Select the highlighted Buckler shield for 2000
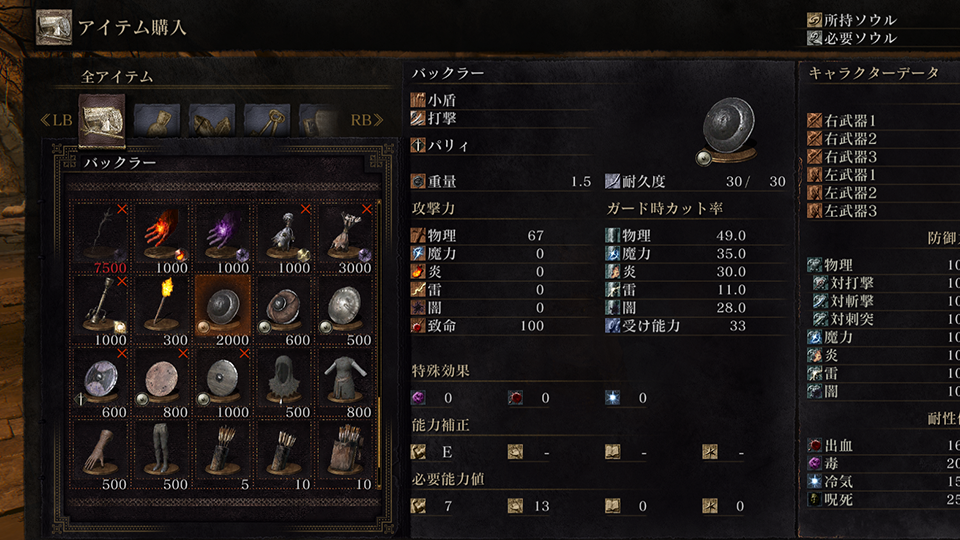The image size is (960, 540). pos(223,311)
